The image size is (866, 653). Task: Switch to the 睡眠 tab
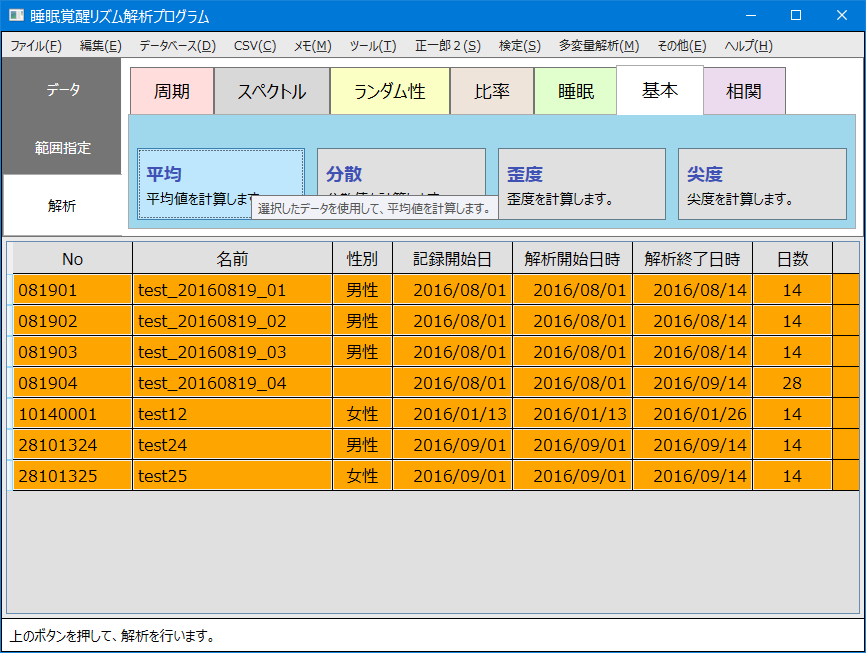click(x=575, y=91)
